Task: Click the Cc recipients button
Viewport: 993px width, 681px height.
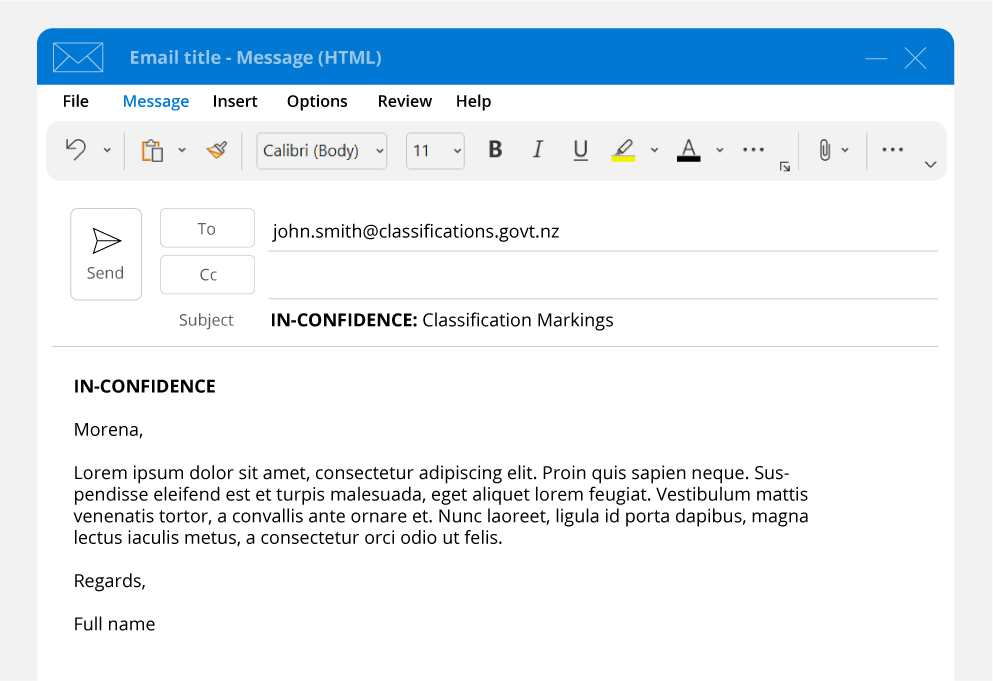Action: coord(207,275)
